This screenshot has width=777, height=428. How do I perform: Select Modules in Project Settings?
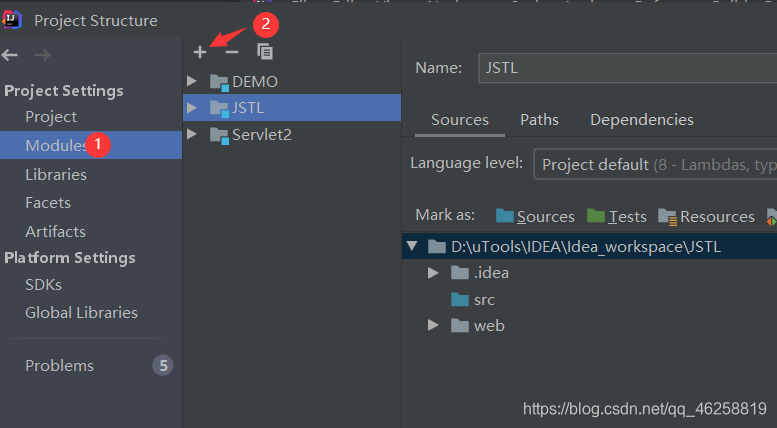click(91, 145)
